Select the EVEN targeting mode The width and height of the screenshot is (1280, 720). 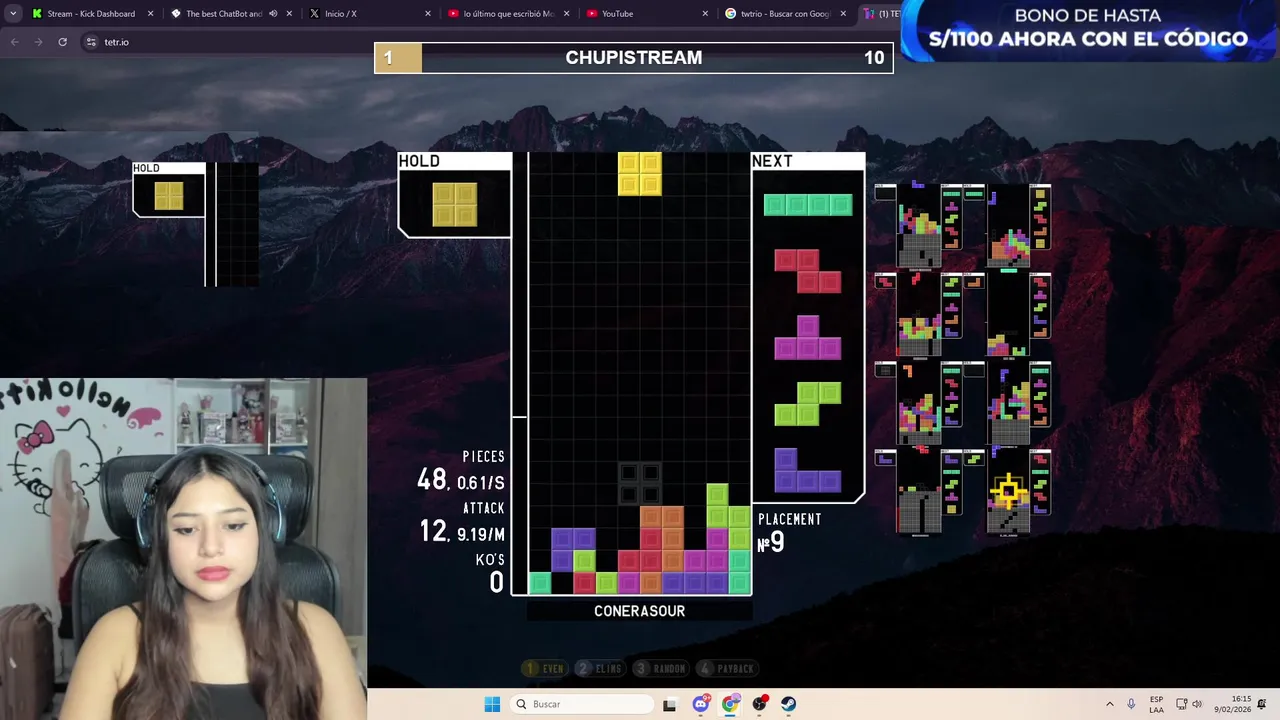(545, 668)
